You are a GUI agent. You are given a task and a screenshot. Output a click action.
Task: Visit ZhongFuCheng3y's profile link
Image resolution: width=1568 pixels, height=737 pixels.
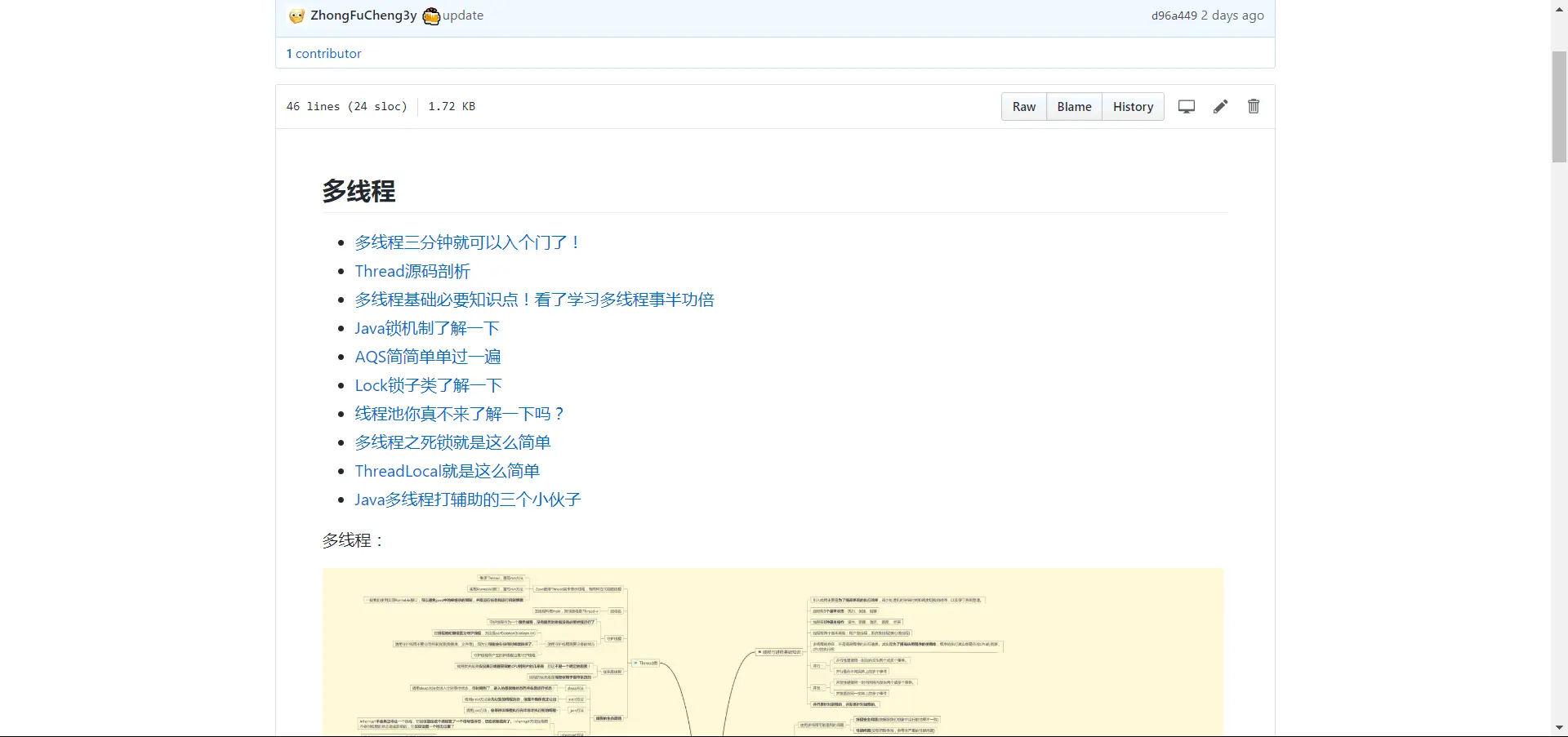point(362,16)
